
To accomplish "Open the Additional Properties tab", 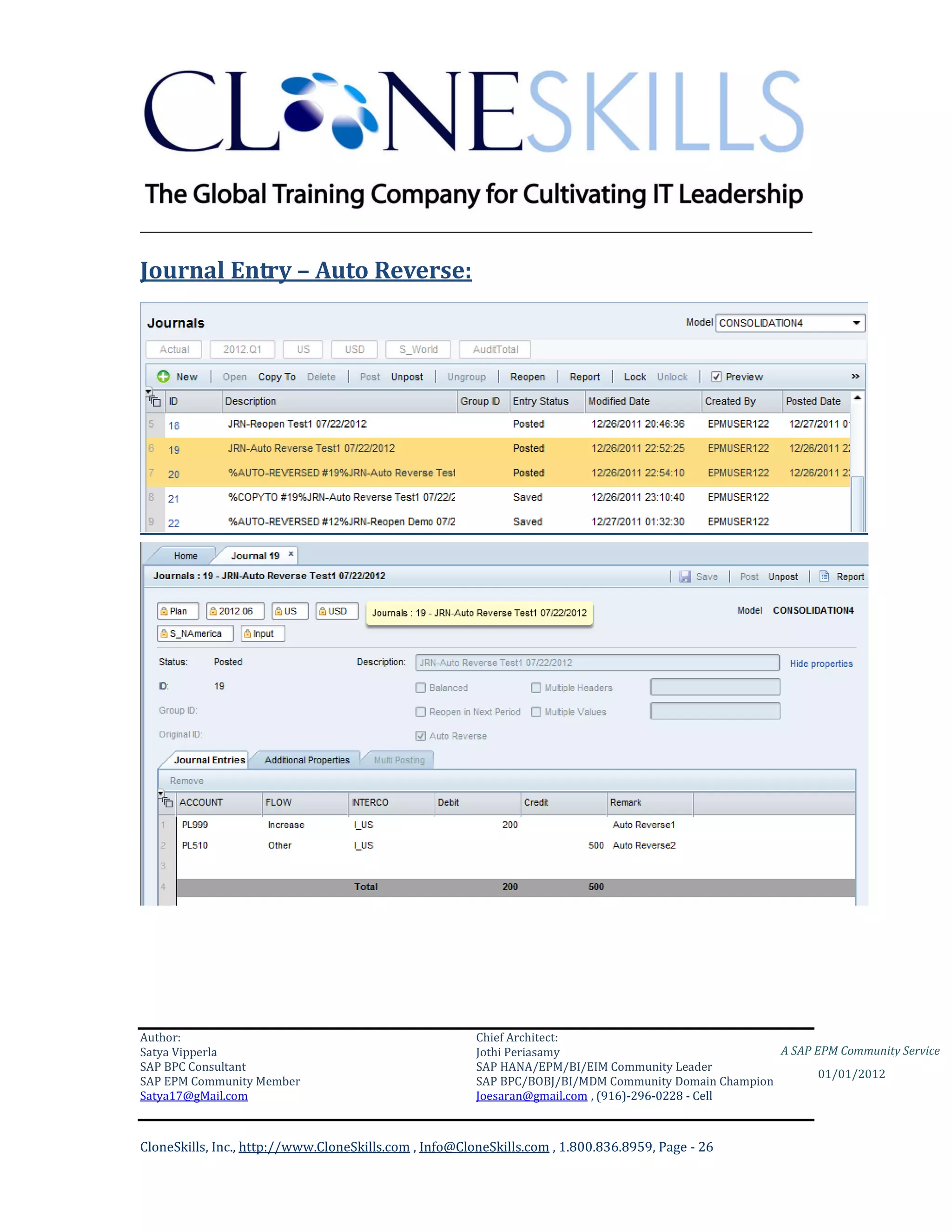I will click(x=307, y=760).
